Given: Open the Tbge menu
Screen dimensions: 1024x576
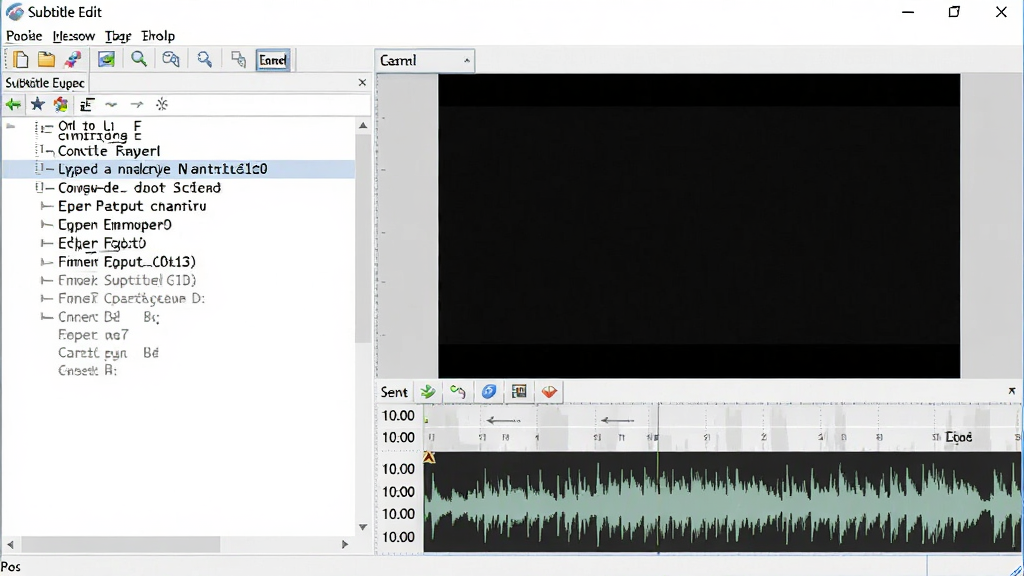Looking at the screenshot, I should point(118,36).
